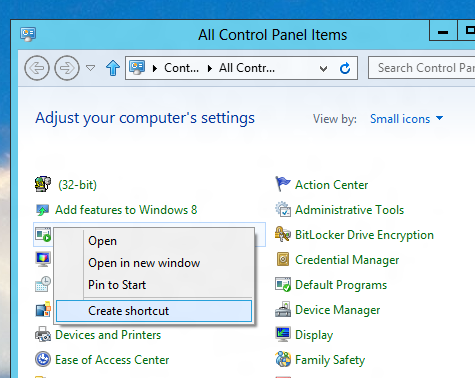Open Default Programs

[x=341, y=285]
